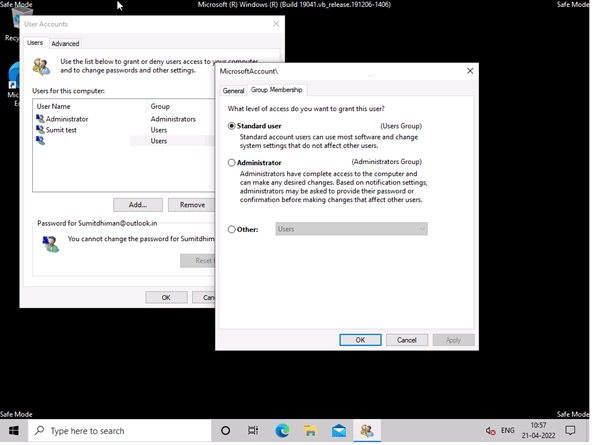Open the Windows Start menu
The width and height of the screenshot is (602, 445).
click(13, 431)
